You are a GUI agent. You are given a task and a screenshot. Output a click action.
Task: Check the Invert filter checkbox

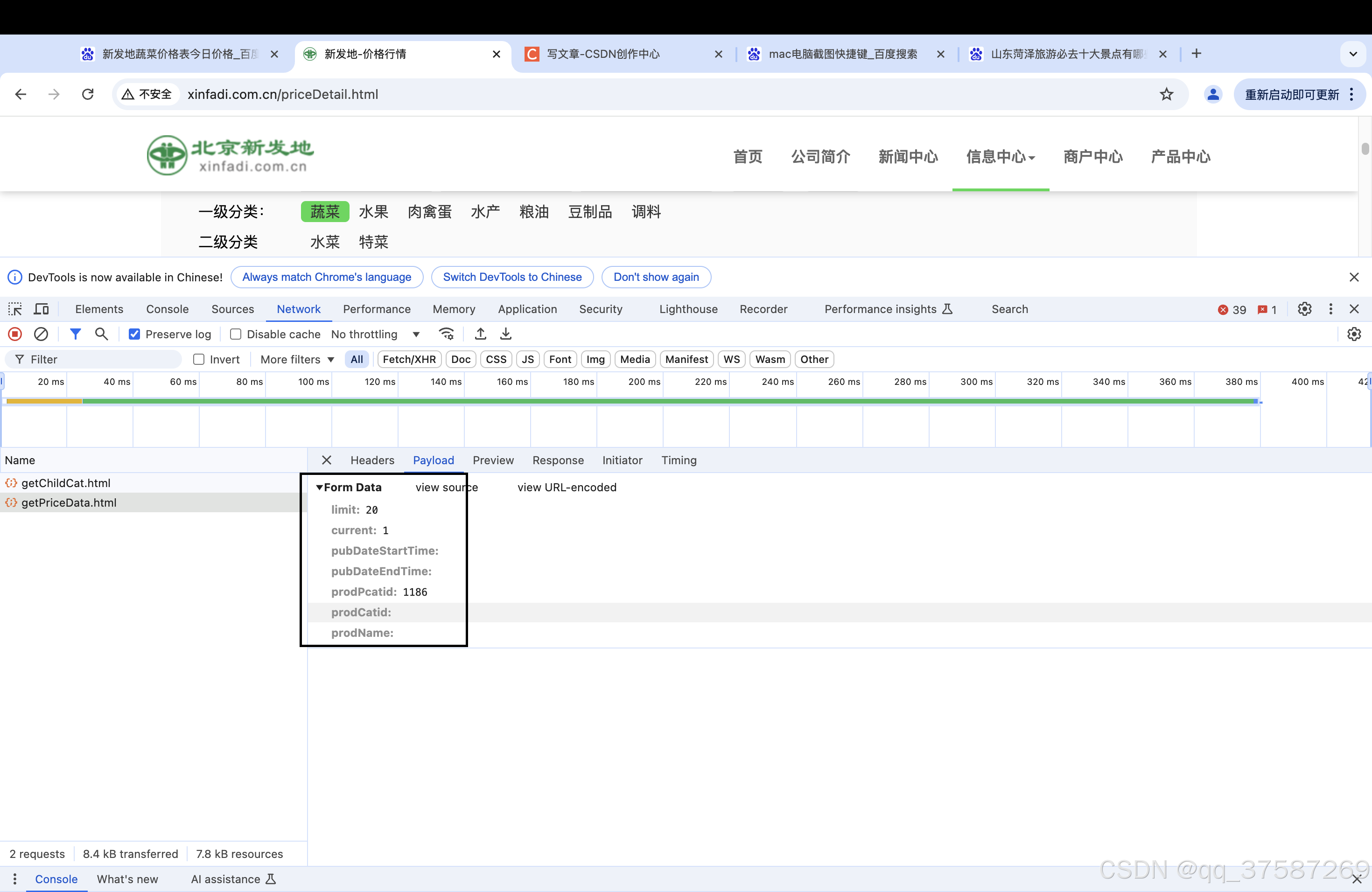[199, 360]
